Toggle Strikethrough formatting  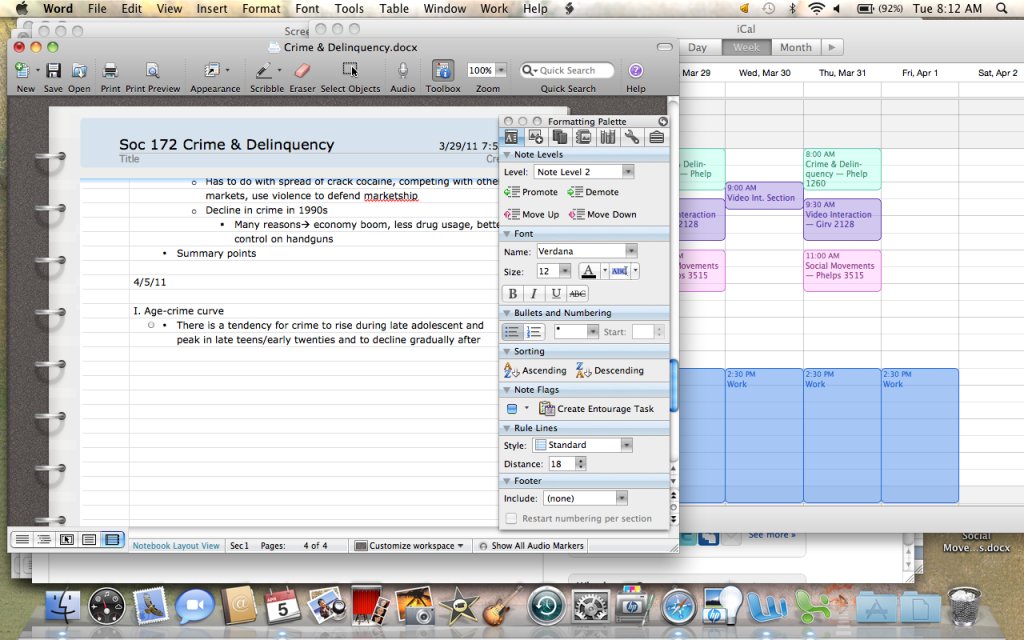(577, 294)
